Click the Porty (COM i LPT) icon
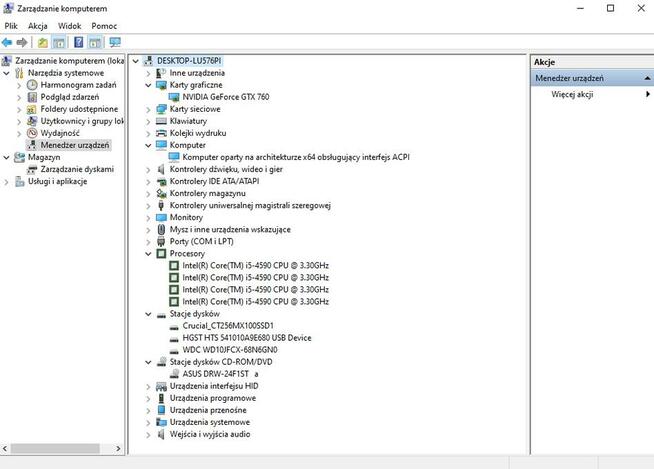 tap(161, 242)
